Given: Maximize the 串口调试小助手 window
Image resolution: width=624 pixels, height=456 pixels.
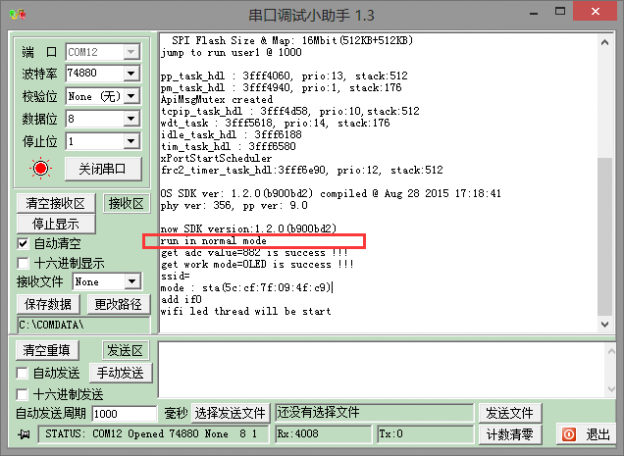Looking at the screenshot, I should point(560,12).
